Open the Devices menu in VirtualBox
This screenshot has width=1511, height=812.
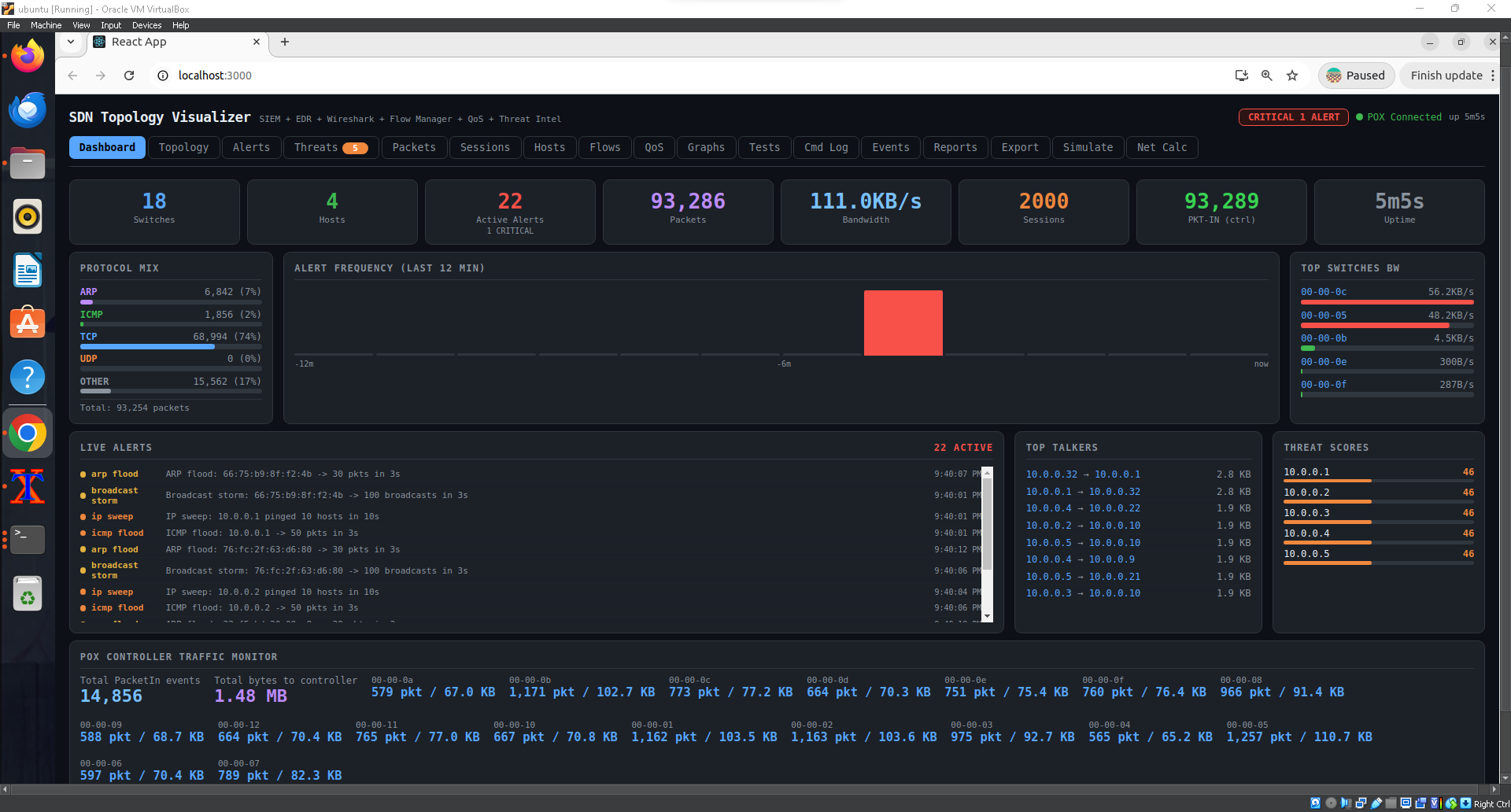(x=146, y=25)
